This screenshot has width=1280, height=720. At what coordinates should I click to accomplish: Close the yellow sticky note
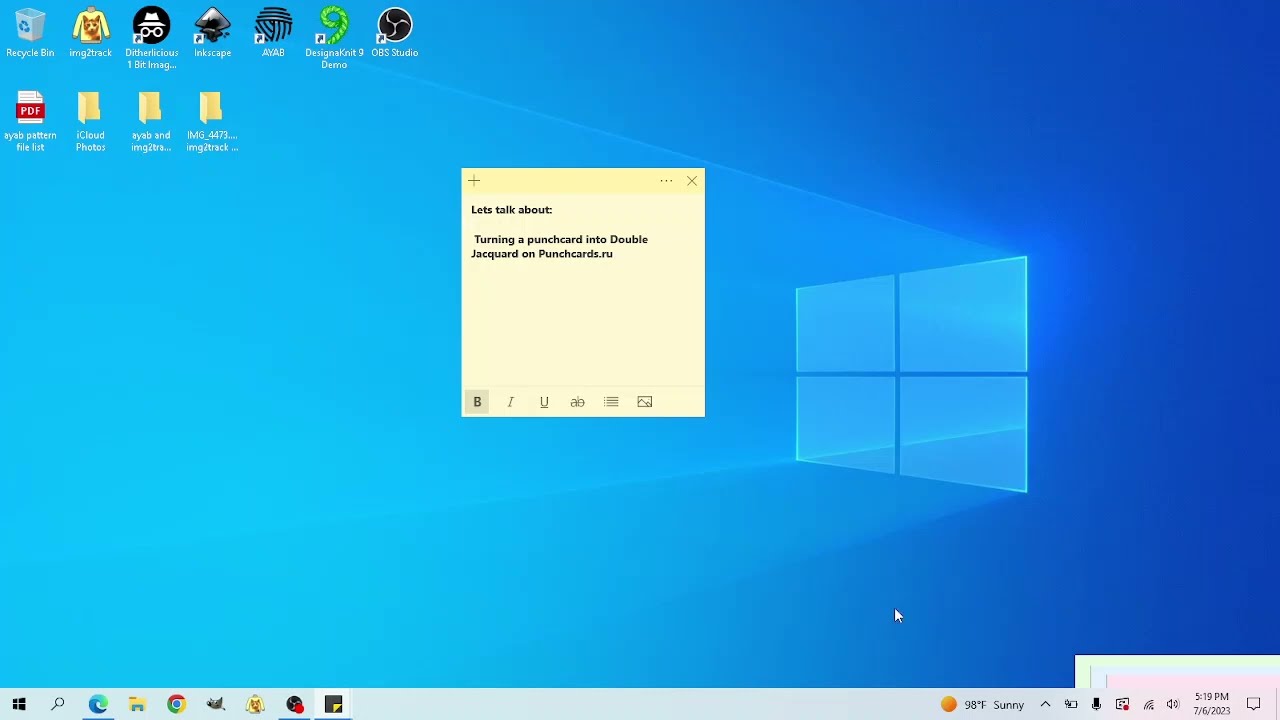[x=692, y=181]
